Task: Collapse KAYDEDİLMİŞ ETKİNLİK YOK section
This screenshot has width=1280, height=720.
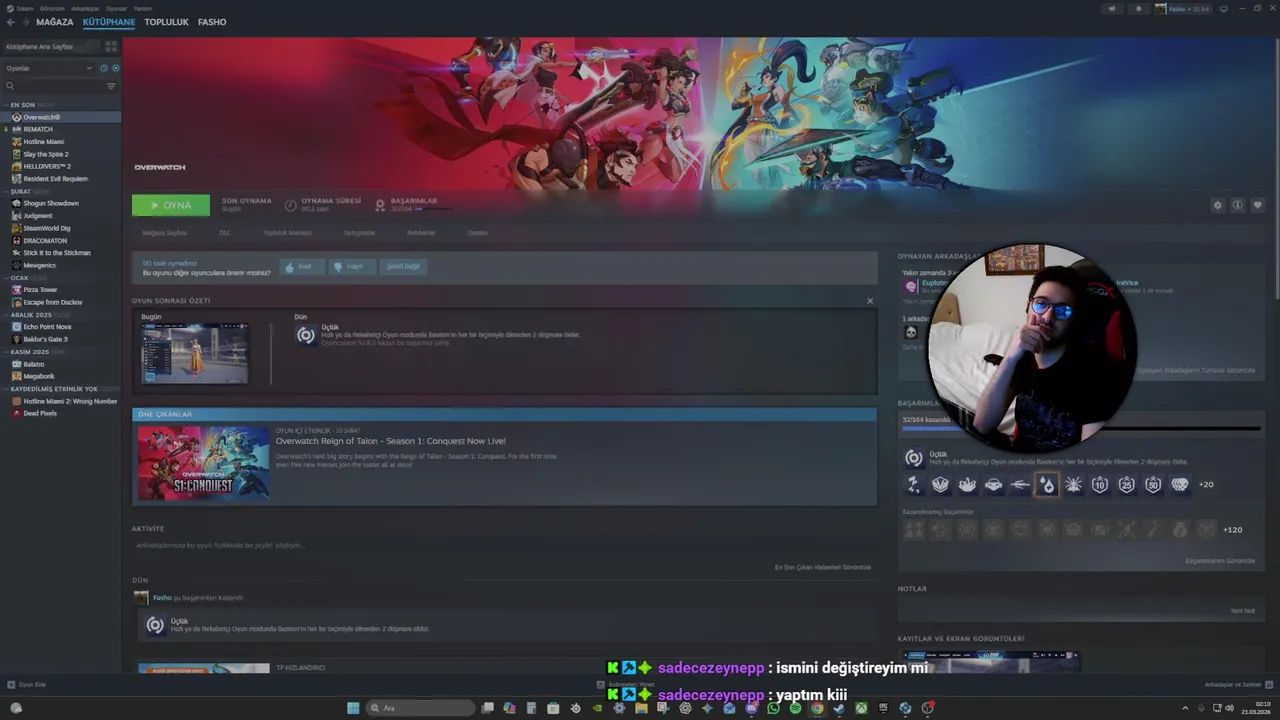Action: click(x=55, y=389)
